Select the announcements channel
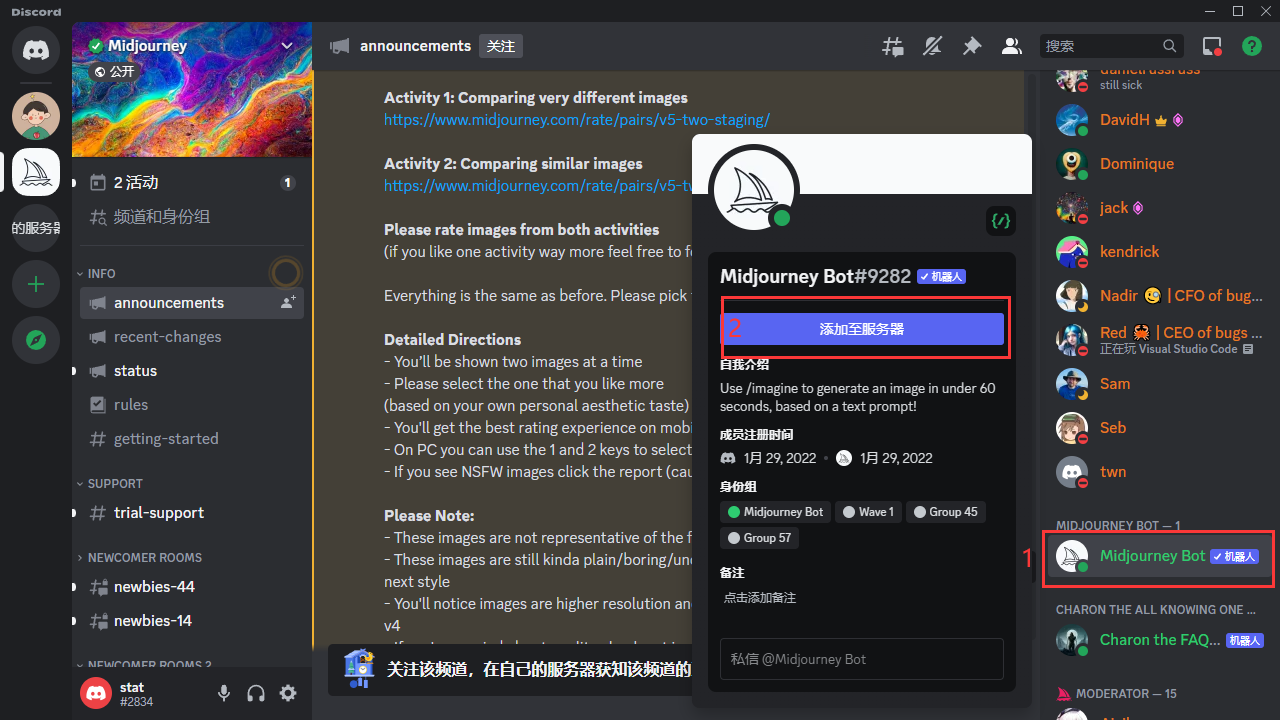 pyautogui.click(x=192, y=302)
